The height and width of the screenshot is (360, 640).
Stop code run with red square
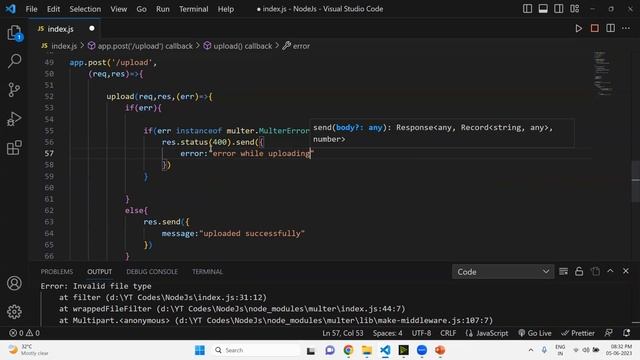(595, 28)
